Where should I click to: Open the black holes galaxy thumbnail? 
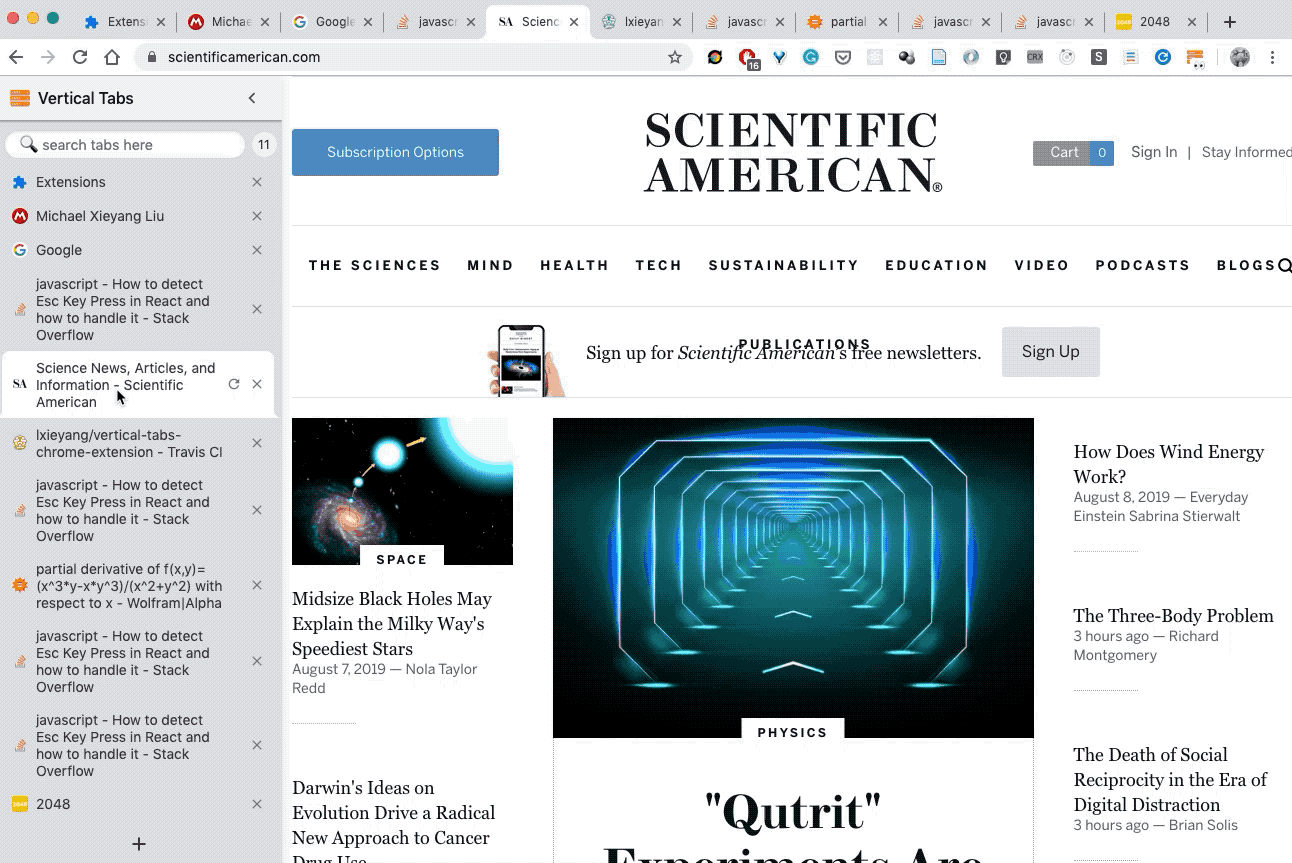pos(402,491)
